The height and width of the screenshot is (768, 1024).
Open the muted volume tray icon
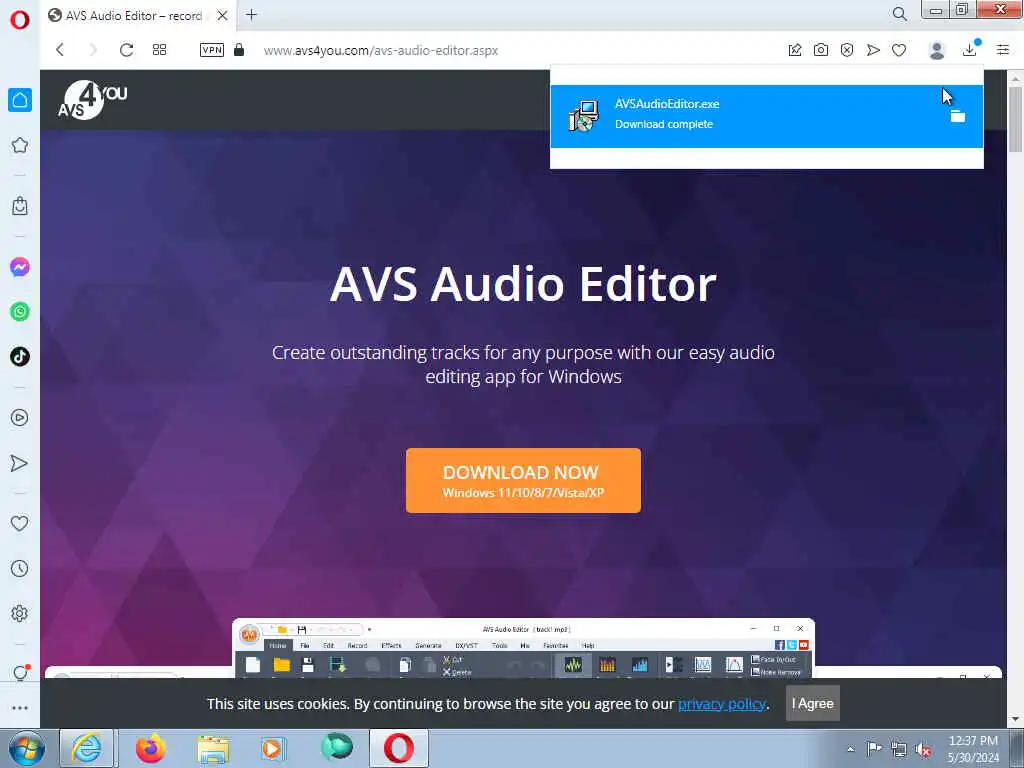click(923, 749)
